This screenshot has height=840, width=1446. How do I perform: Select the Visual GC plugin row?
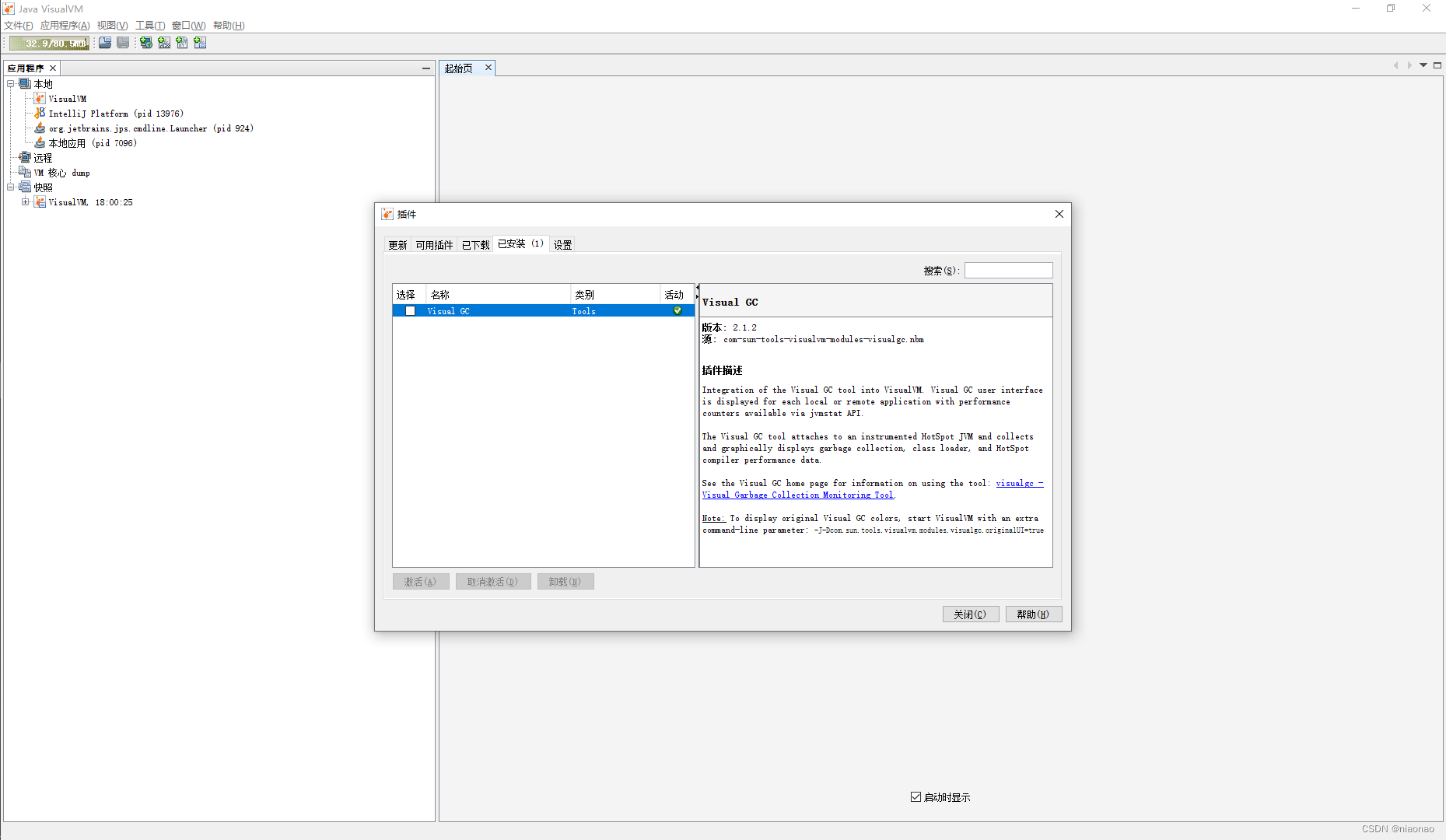tap(543, 310)
